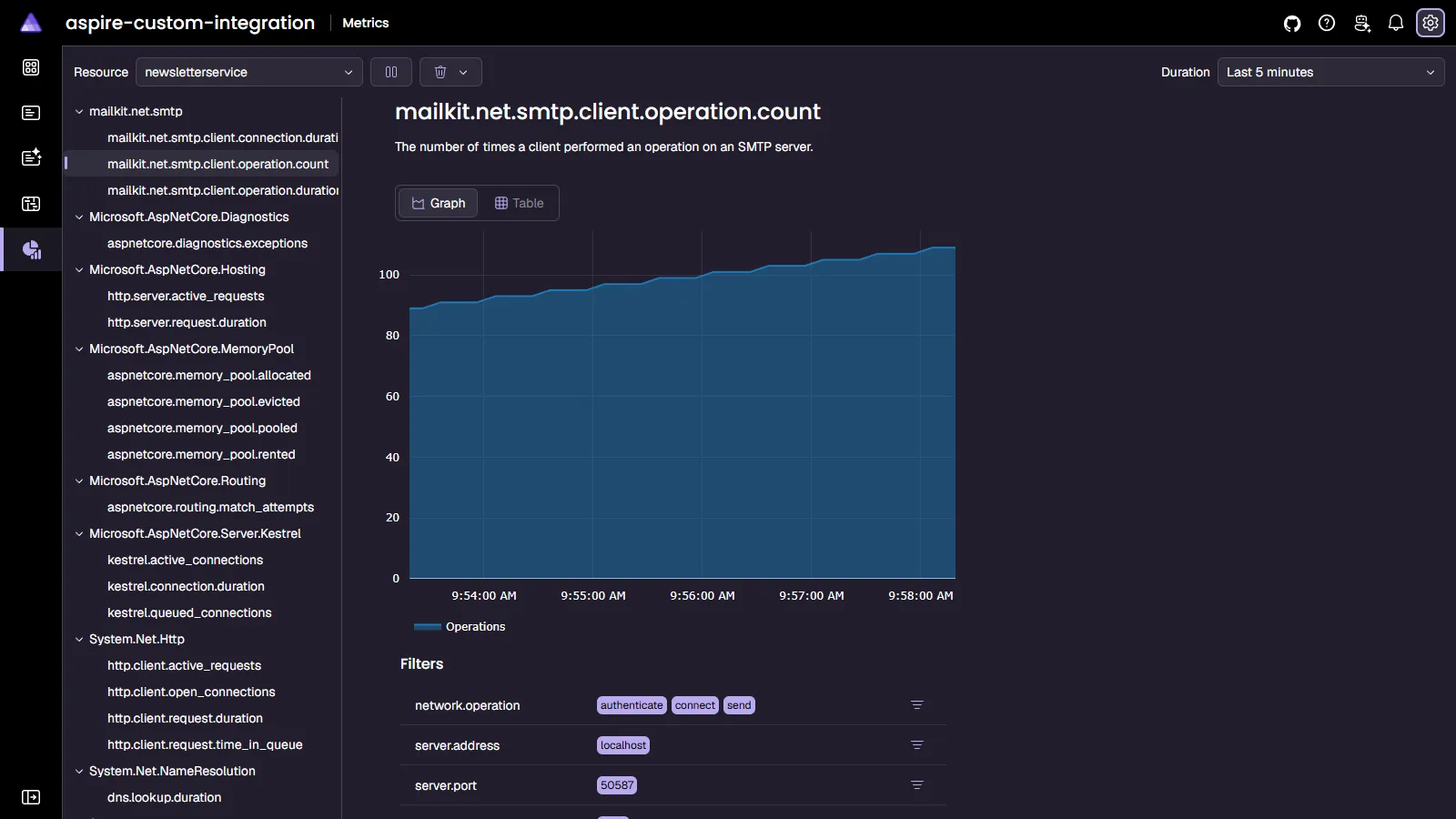Click the localhost filter tag

(623, 745)
